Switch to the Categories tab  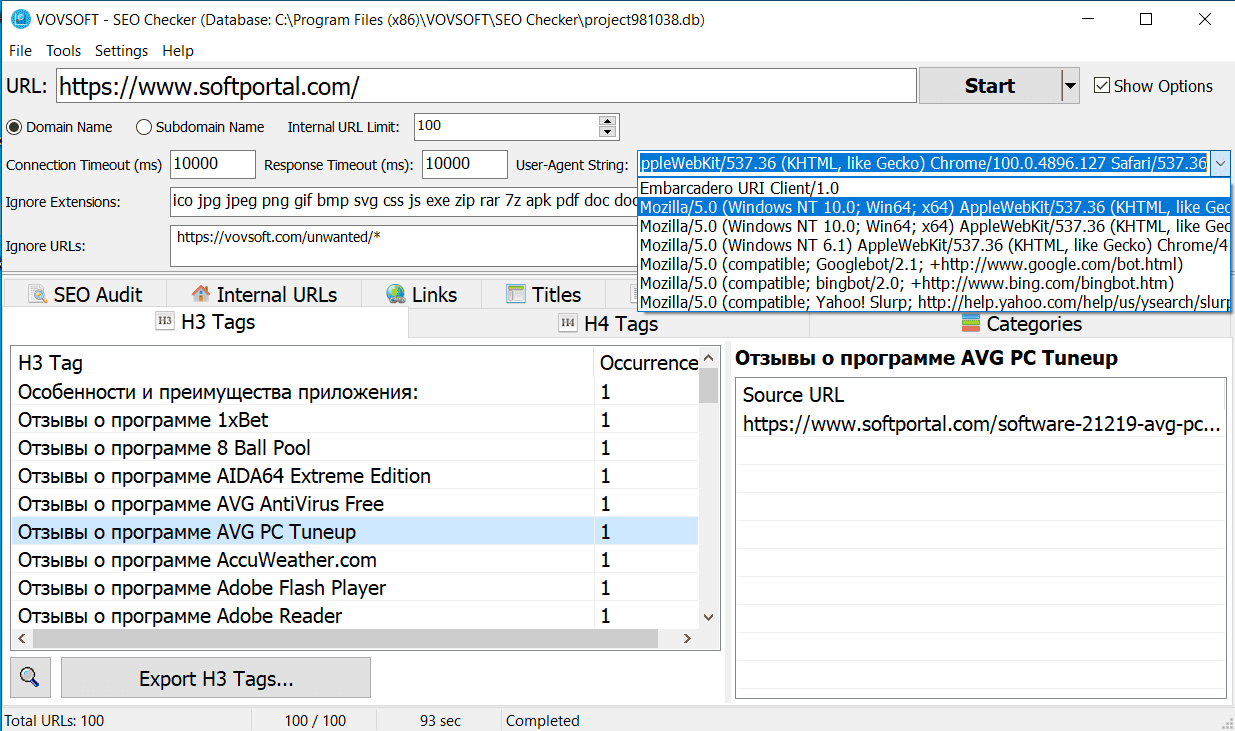(x=1021, y=323)
